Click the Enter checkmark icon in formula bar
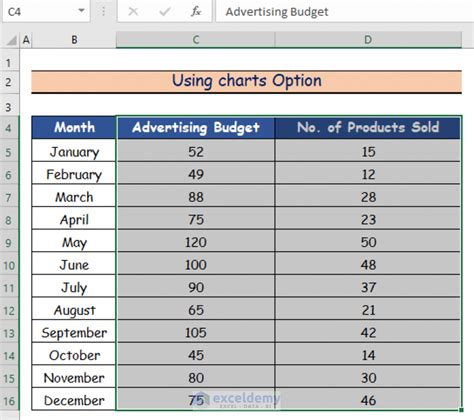474x420 pixels. coord(164,12)
